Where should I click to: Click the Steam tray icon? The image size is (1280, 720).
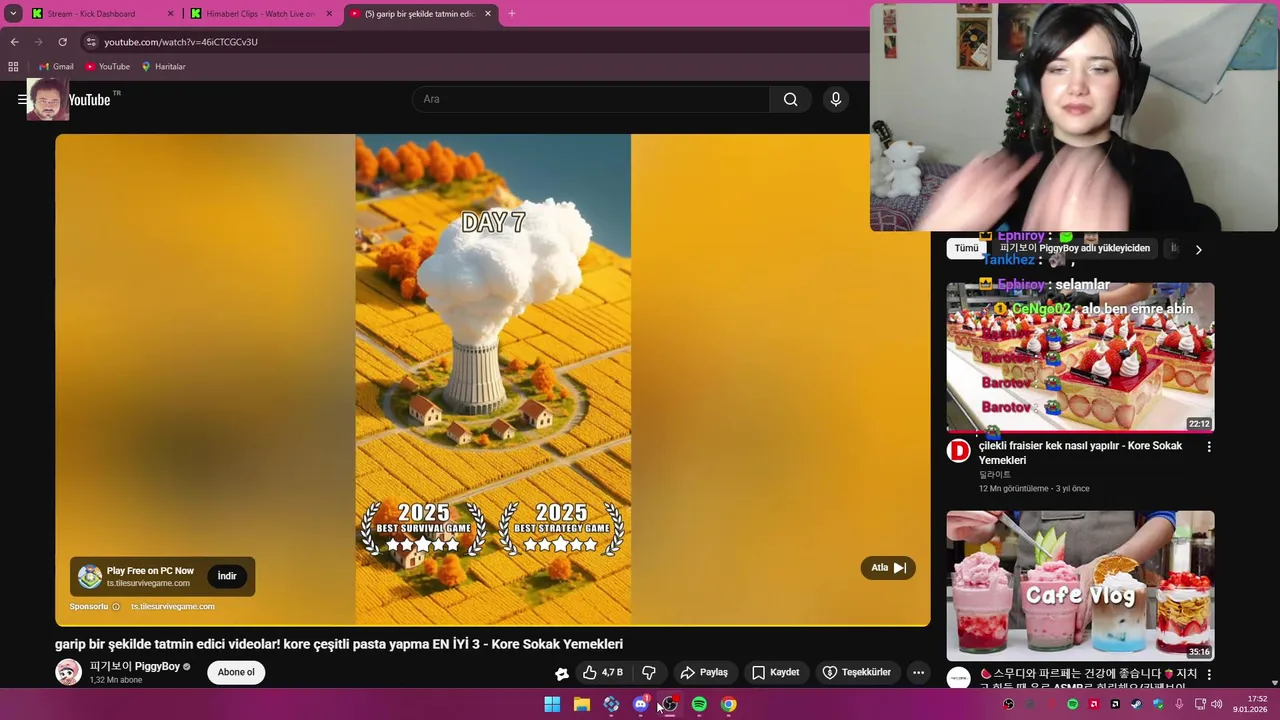pyautogui.click(x=1137, y=704)
